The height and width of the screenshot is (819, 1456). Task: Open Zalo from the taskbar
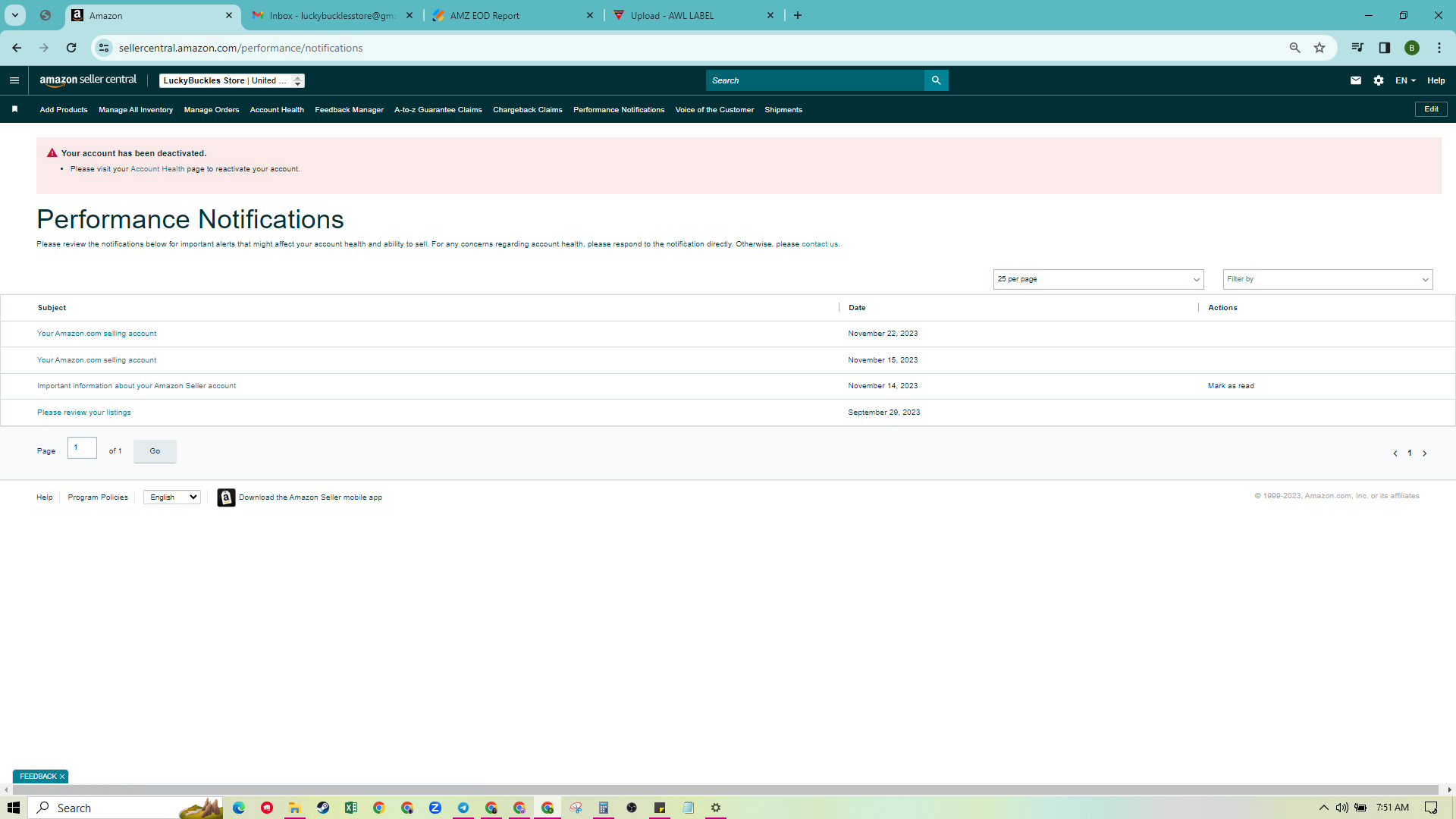click(x=435, y=808)
